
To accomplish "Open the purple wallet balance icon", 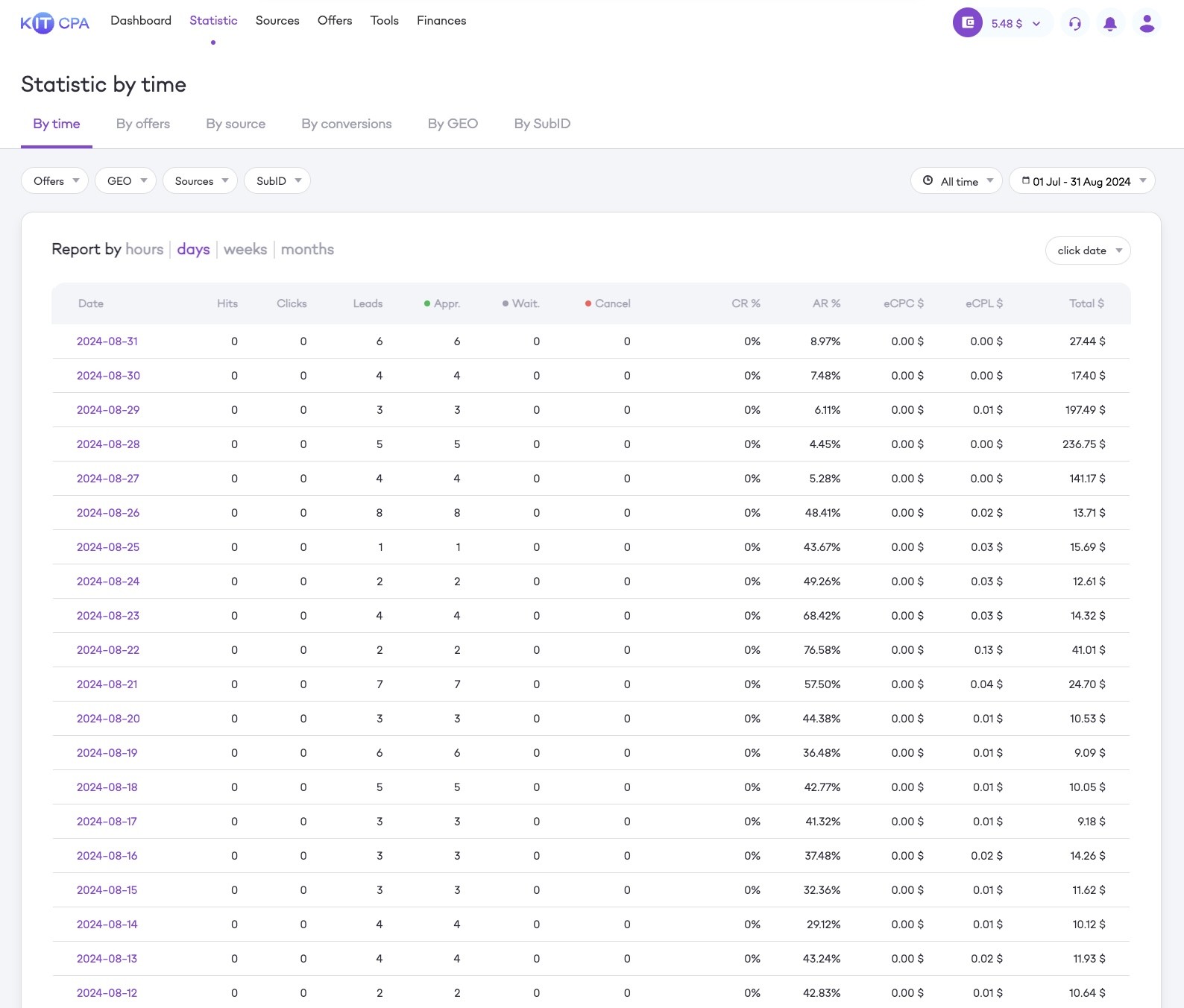I will click(x=968, y=22).
